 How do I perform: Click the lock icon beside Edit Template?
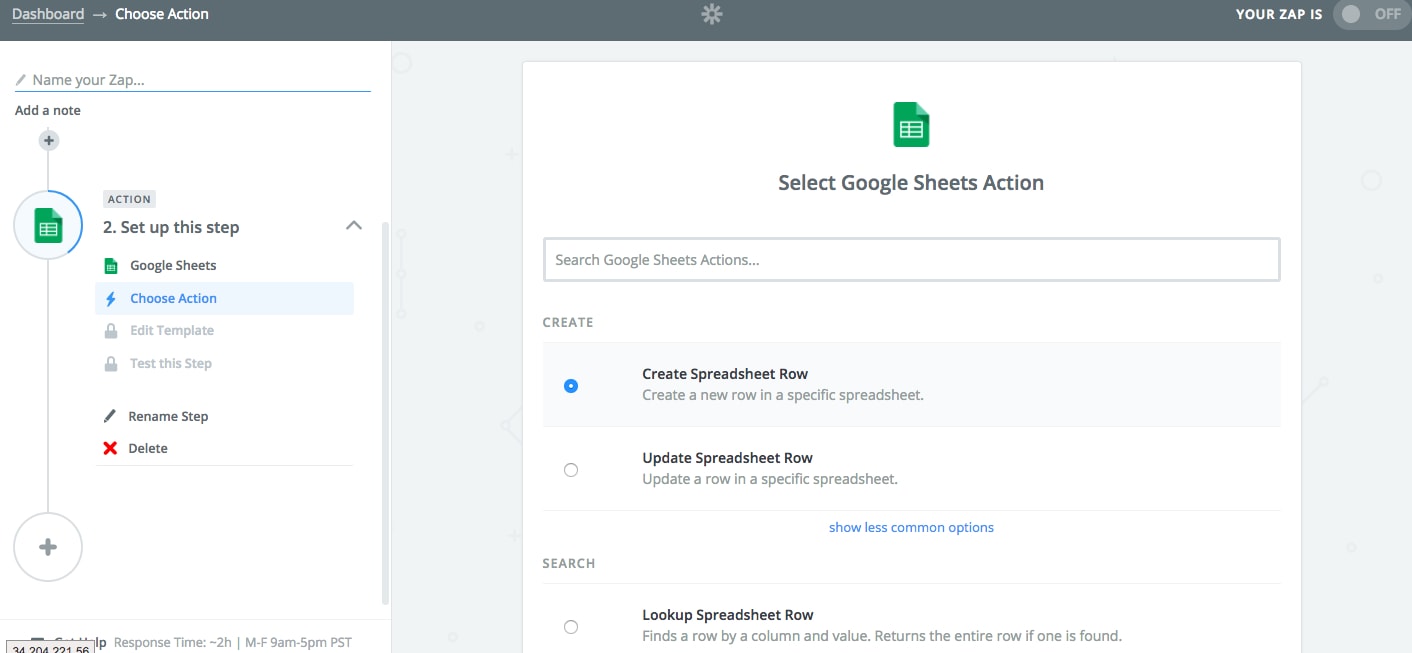tap(111, 331)
